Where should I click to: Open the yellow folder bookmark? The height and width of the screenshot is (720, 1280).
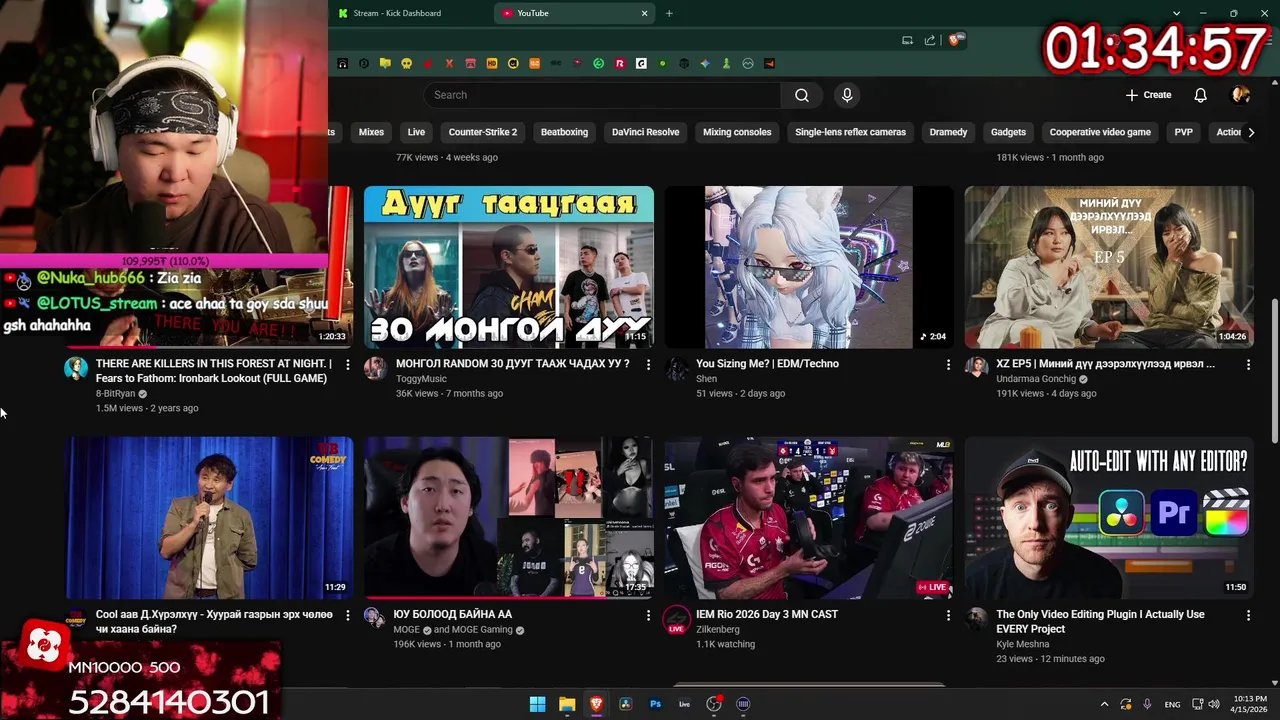[385, 63]
